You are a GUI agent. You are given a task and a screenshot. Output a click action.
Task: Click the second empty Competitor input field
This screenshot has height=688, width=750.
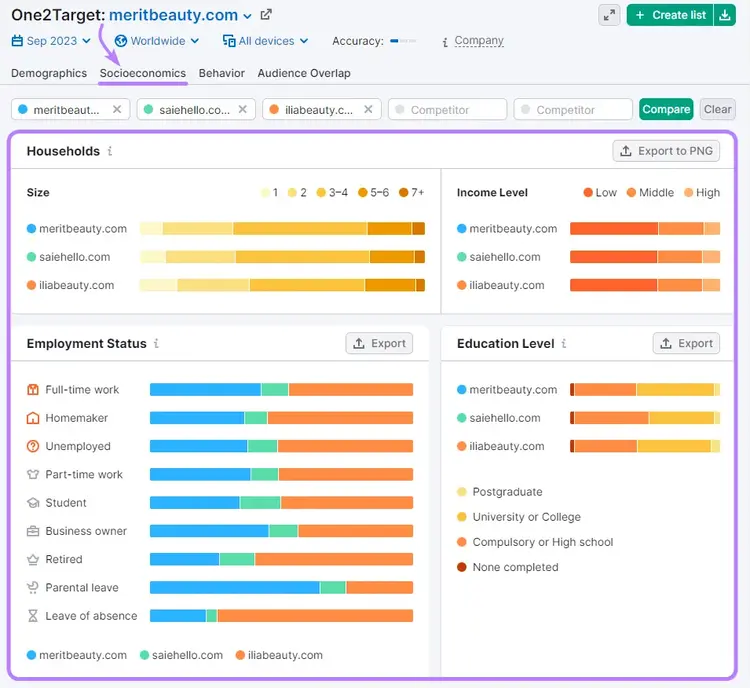point(573,110)
